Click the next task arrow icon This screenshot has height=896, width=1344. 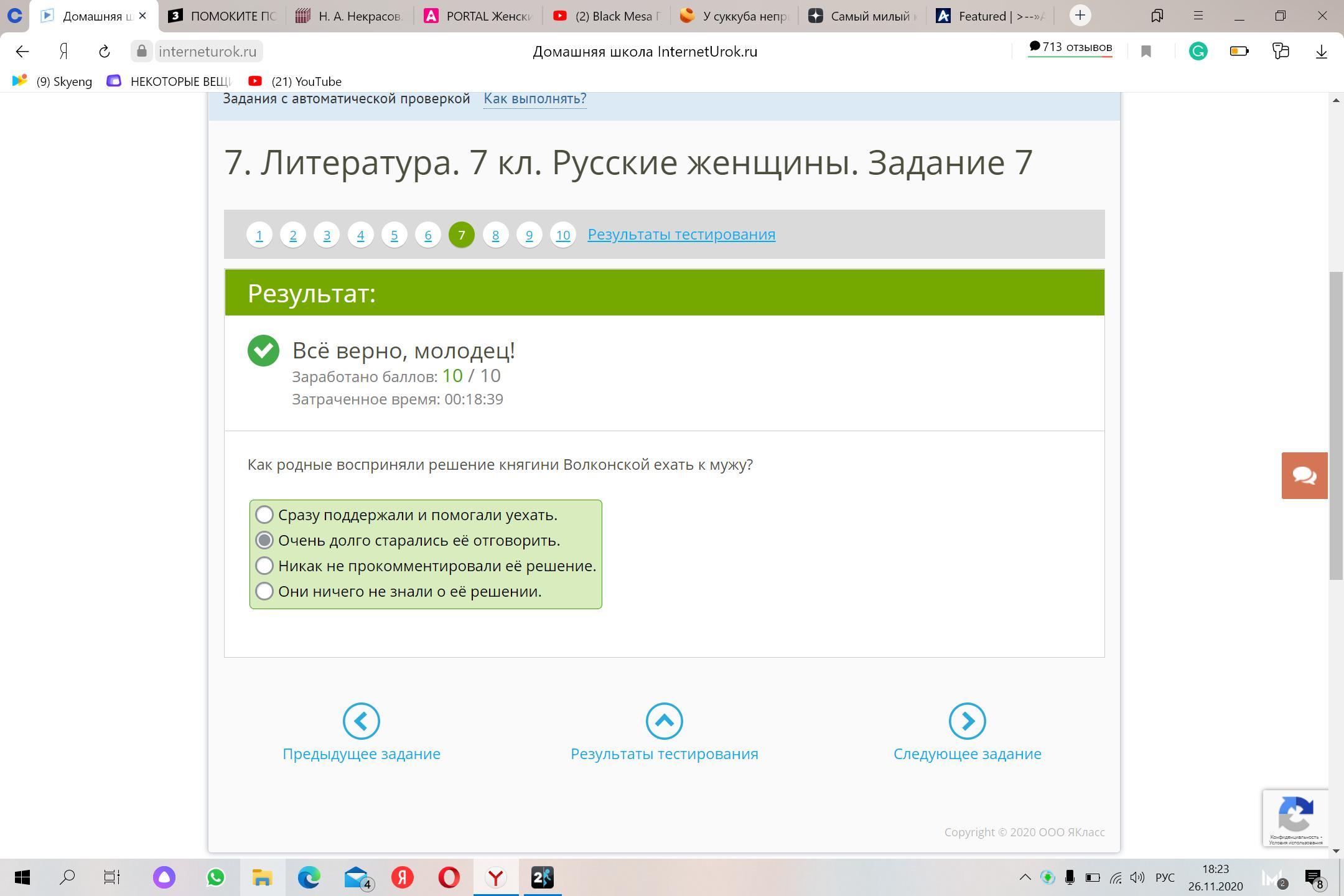(x=967, y=721)
